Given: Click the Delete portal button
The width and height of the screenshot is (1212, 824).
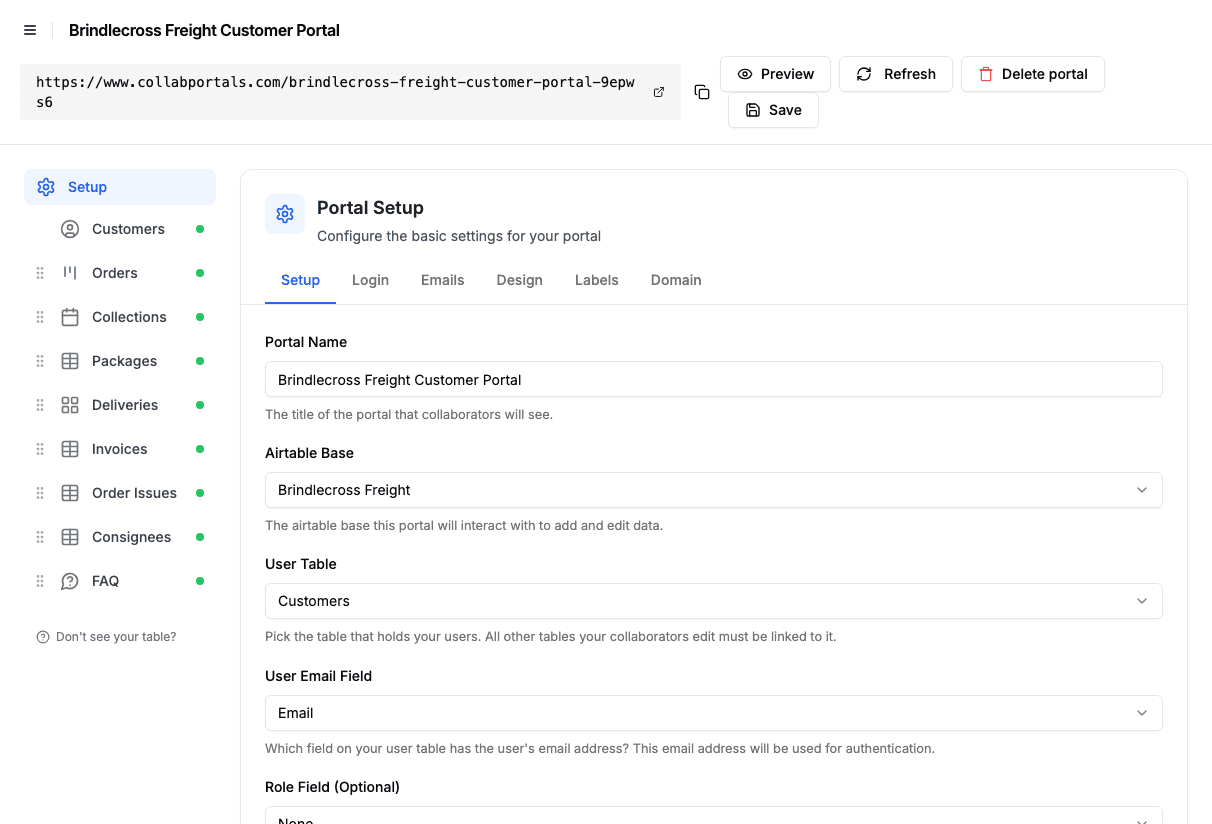Looking at the screenshot, I should click(x=1033, y=74).
